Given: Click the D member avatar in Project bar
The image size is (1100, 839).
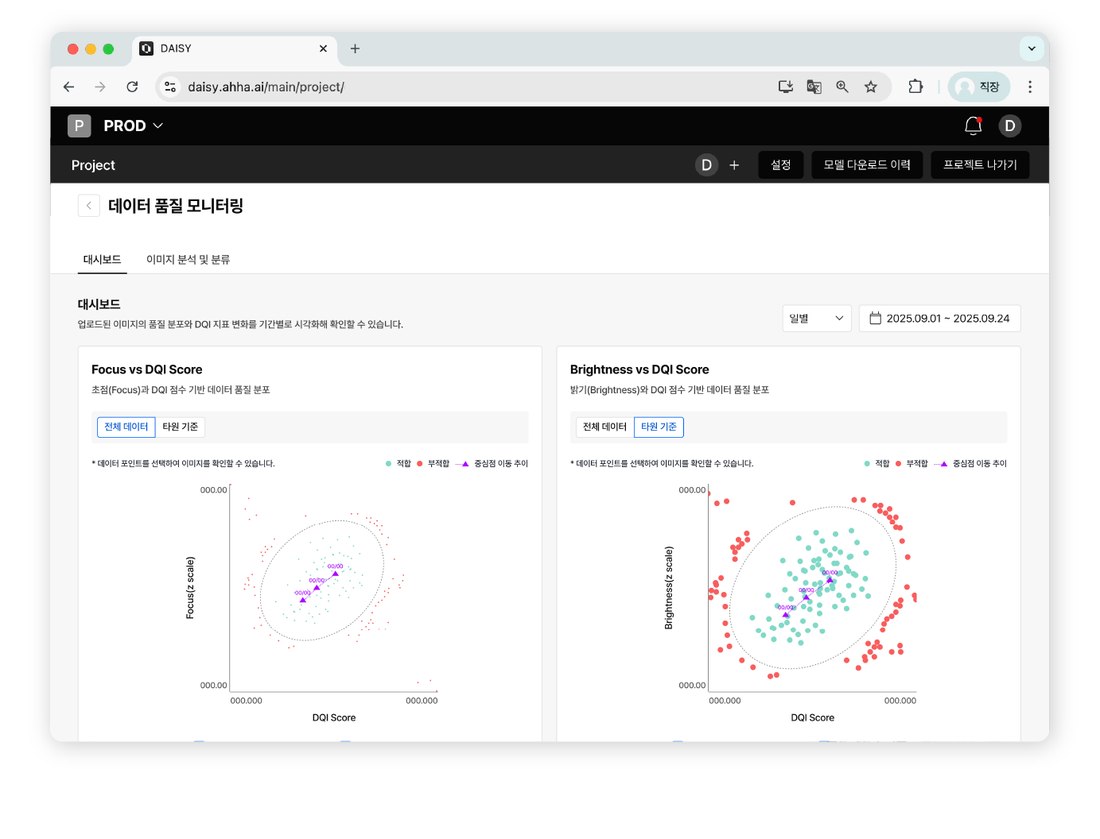Looking at the screenshot, I should pos(706,165).
